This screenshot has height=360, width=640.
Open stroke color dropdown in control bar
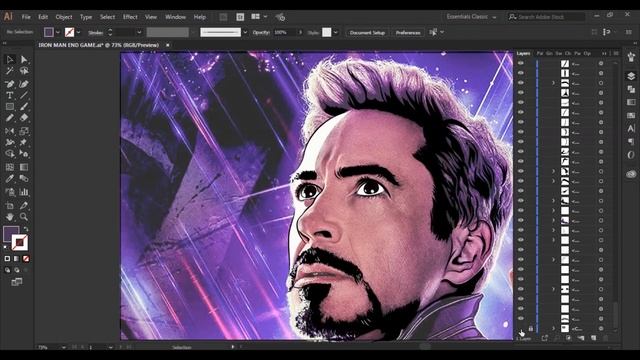[x=78, y=32]
